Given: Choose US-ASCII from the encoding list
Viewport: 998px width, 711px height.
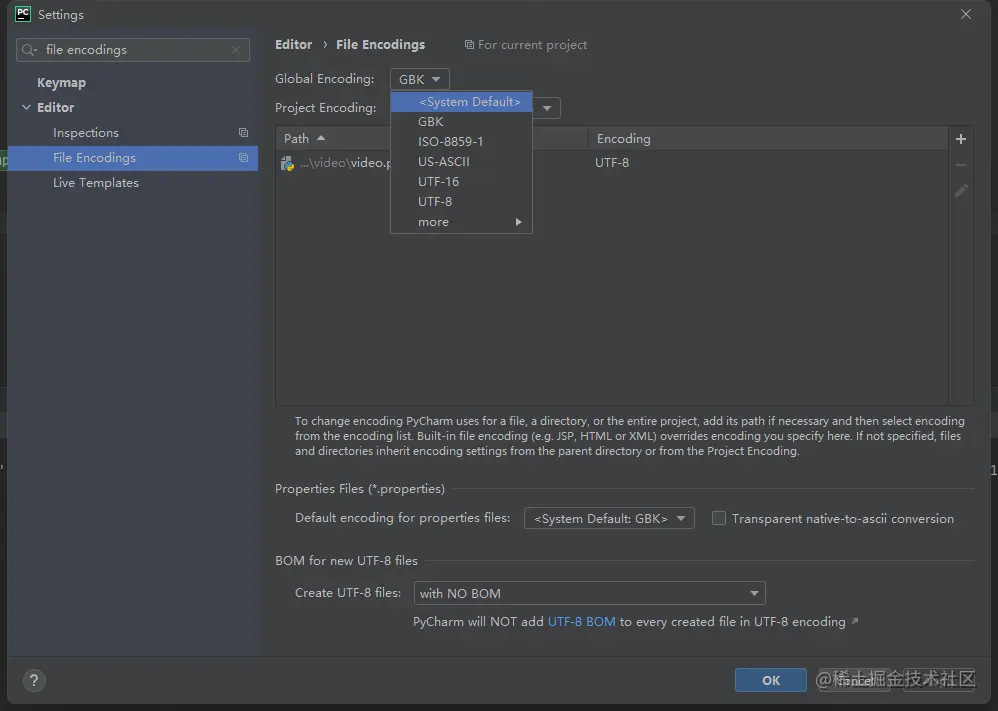Looking at the screenshot, I should pos(461,162).
